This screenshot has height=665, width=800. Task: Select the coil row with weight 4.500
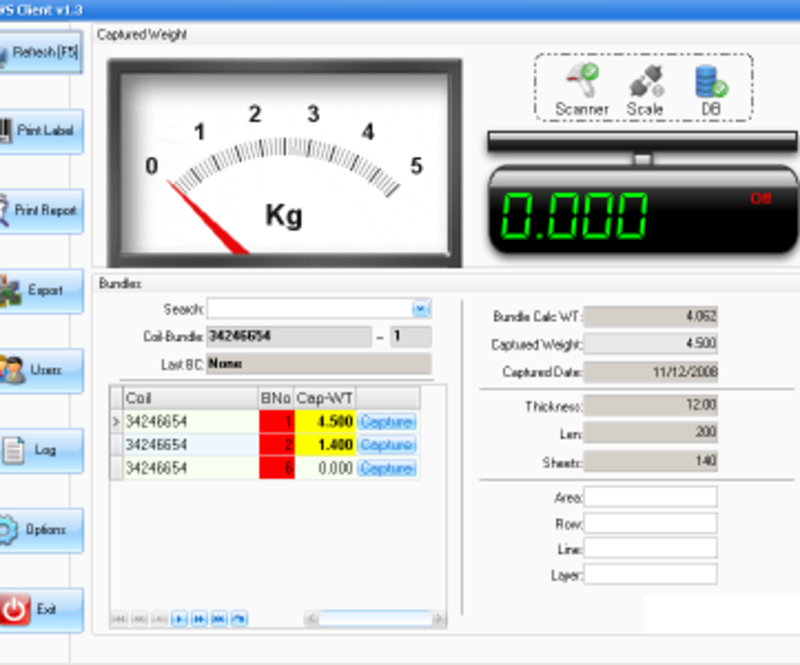click(265, 422)
